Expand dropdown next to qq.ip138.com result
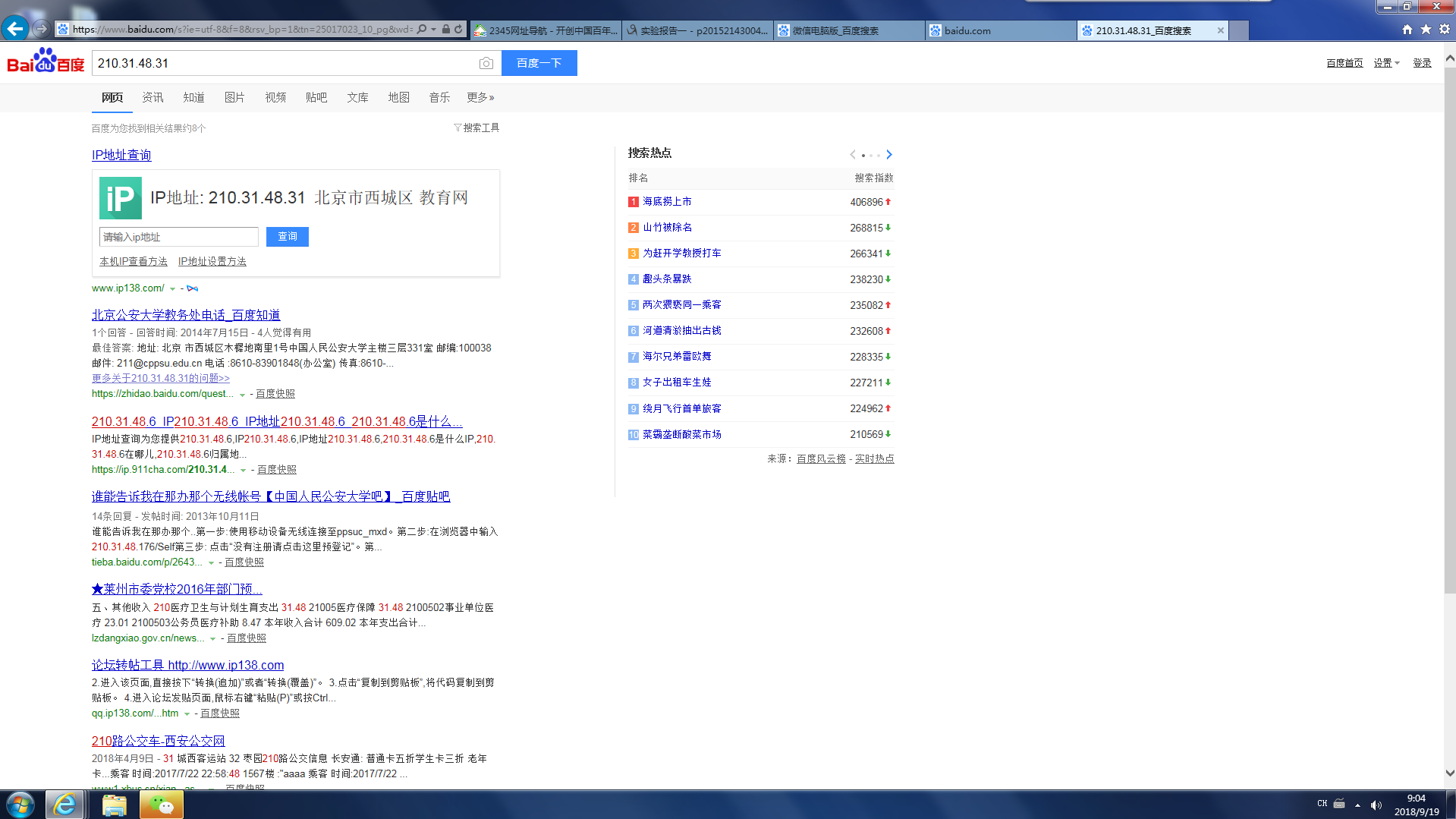1456x819 pixels. click(187, 714)
